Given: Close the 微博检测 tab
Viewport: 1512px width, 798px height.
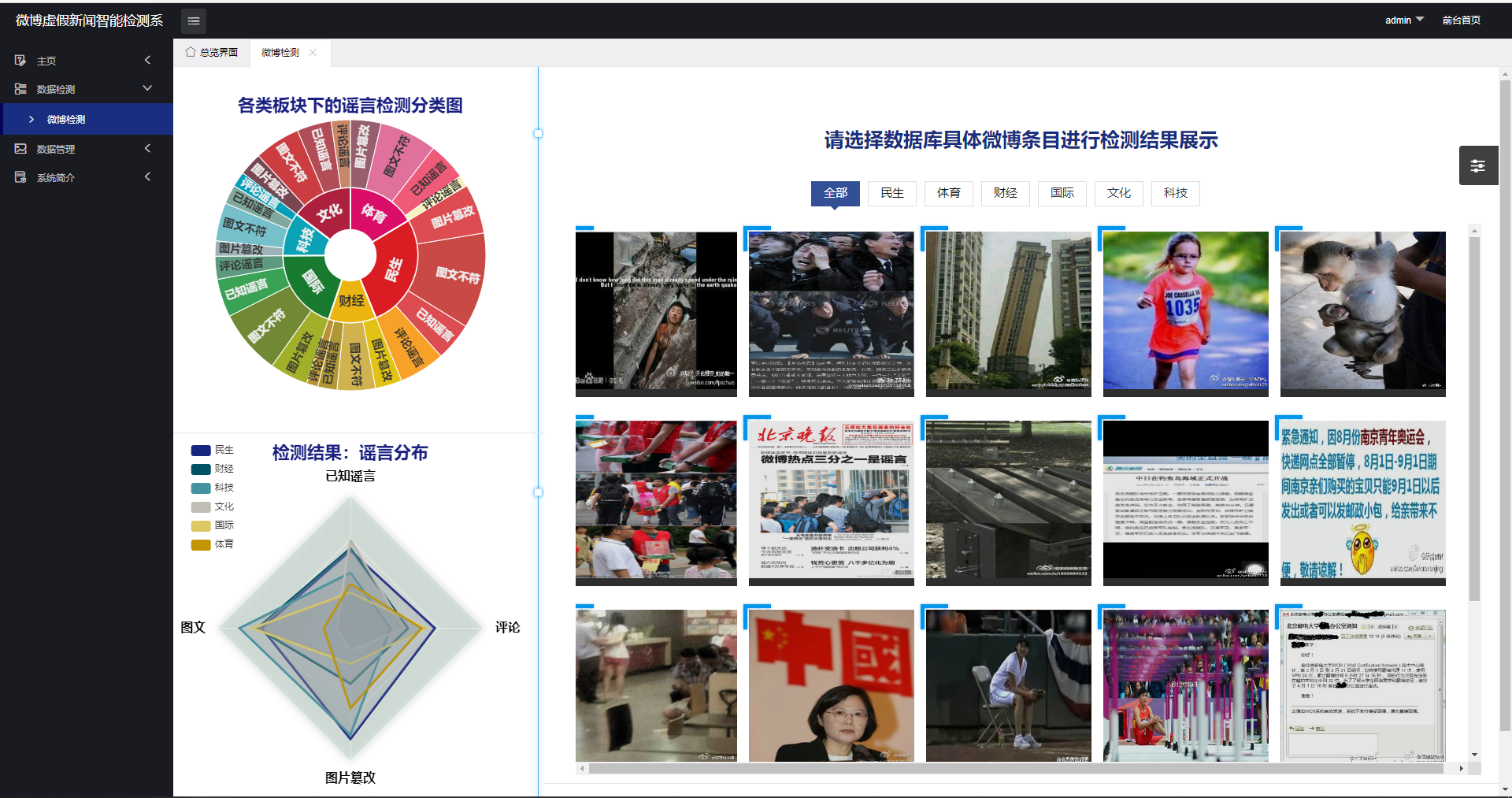Looking at the screenshot, I should coord(313,53).
